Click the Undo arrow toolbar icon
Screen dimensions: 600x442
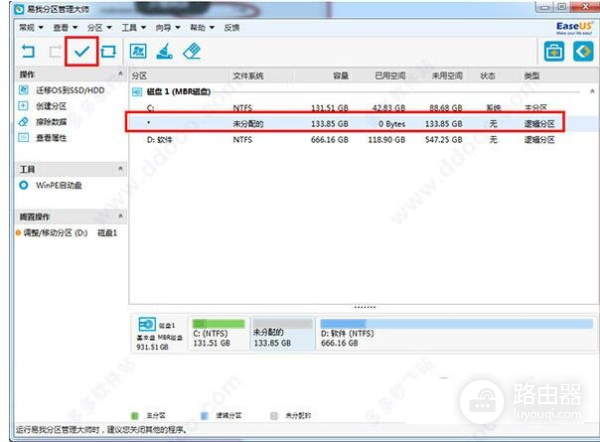(x=27, y=50)
